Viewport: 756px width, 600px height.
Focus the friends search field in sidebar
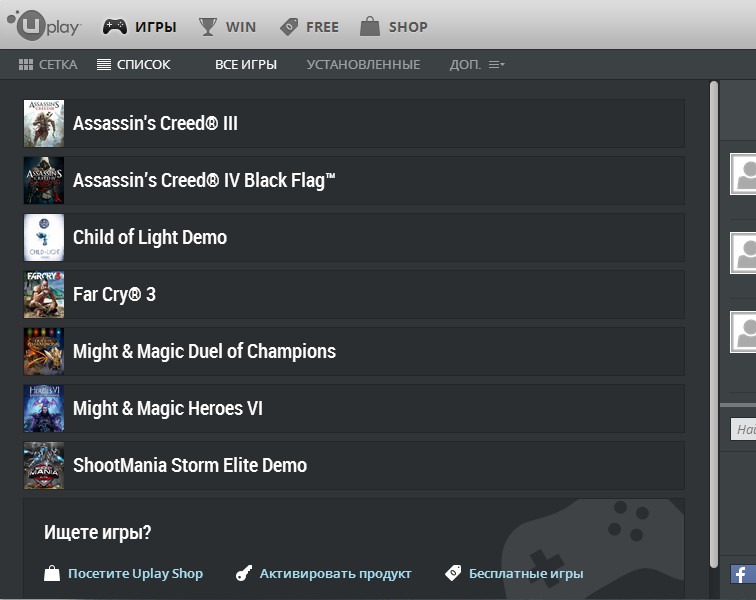[743, 429]
